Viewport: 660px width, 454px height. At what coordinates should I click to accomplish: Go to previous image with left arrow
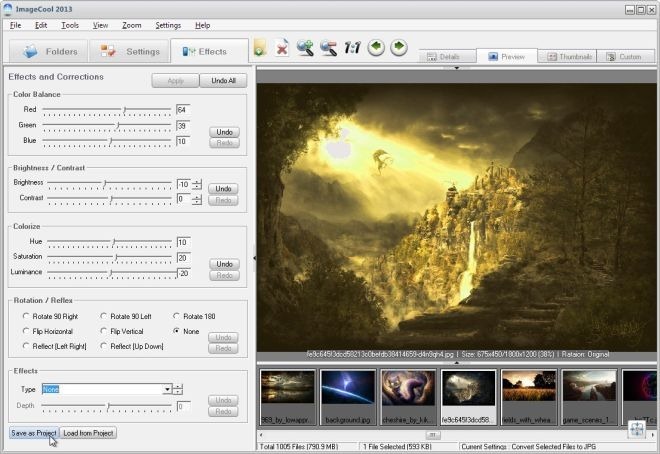pos(376,47)
